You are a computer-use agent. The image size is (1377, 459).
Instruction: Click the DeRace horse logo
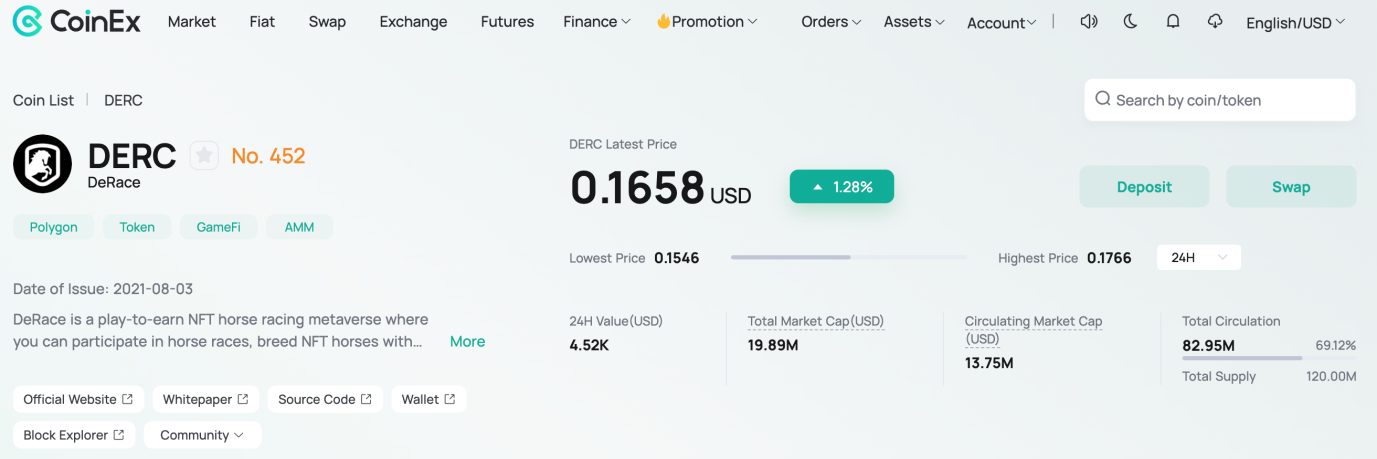click(x=42, y=164)
